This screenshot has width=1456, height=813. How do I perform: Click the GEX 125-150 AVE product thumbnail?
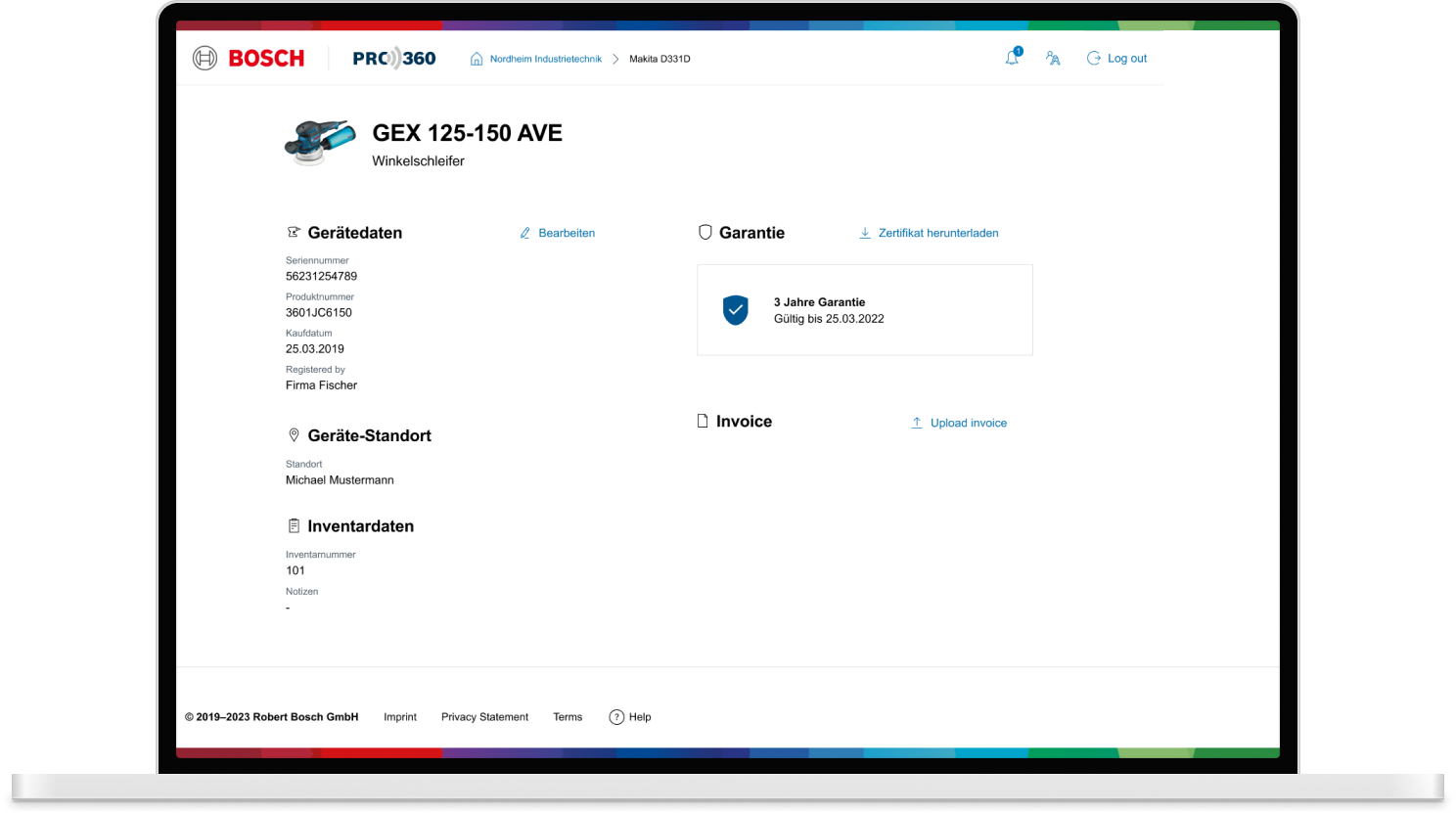(320, 143)
